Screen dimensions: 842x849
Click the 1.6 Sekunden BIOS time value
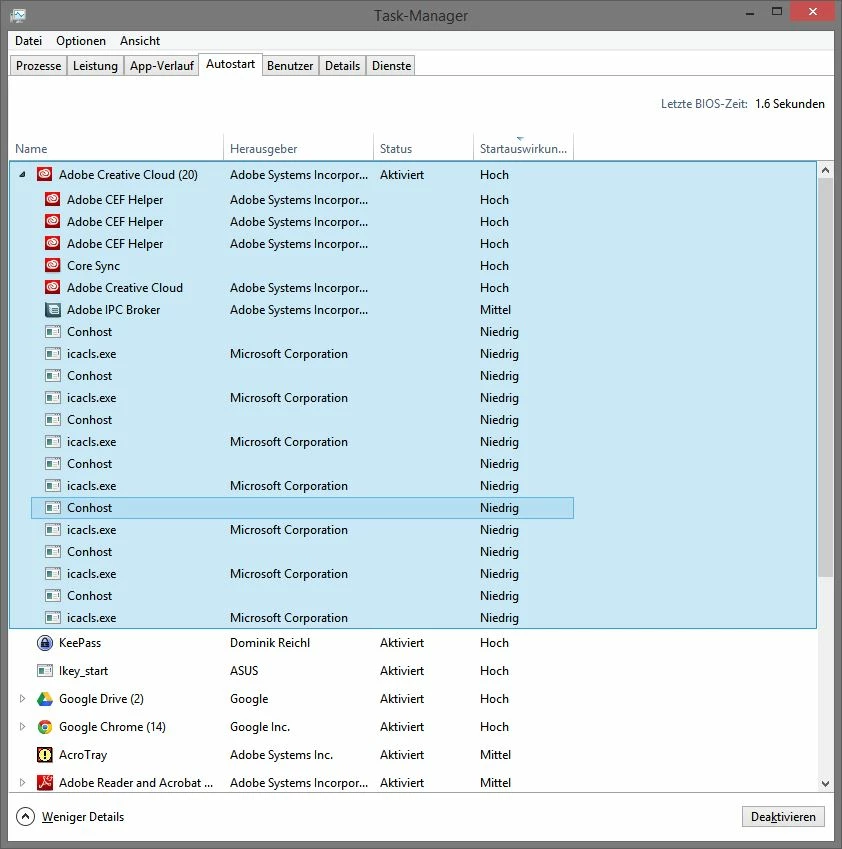789,103
